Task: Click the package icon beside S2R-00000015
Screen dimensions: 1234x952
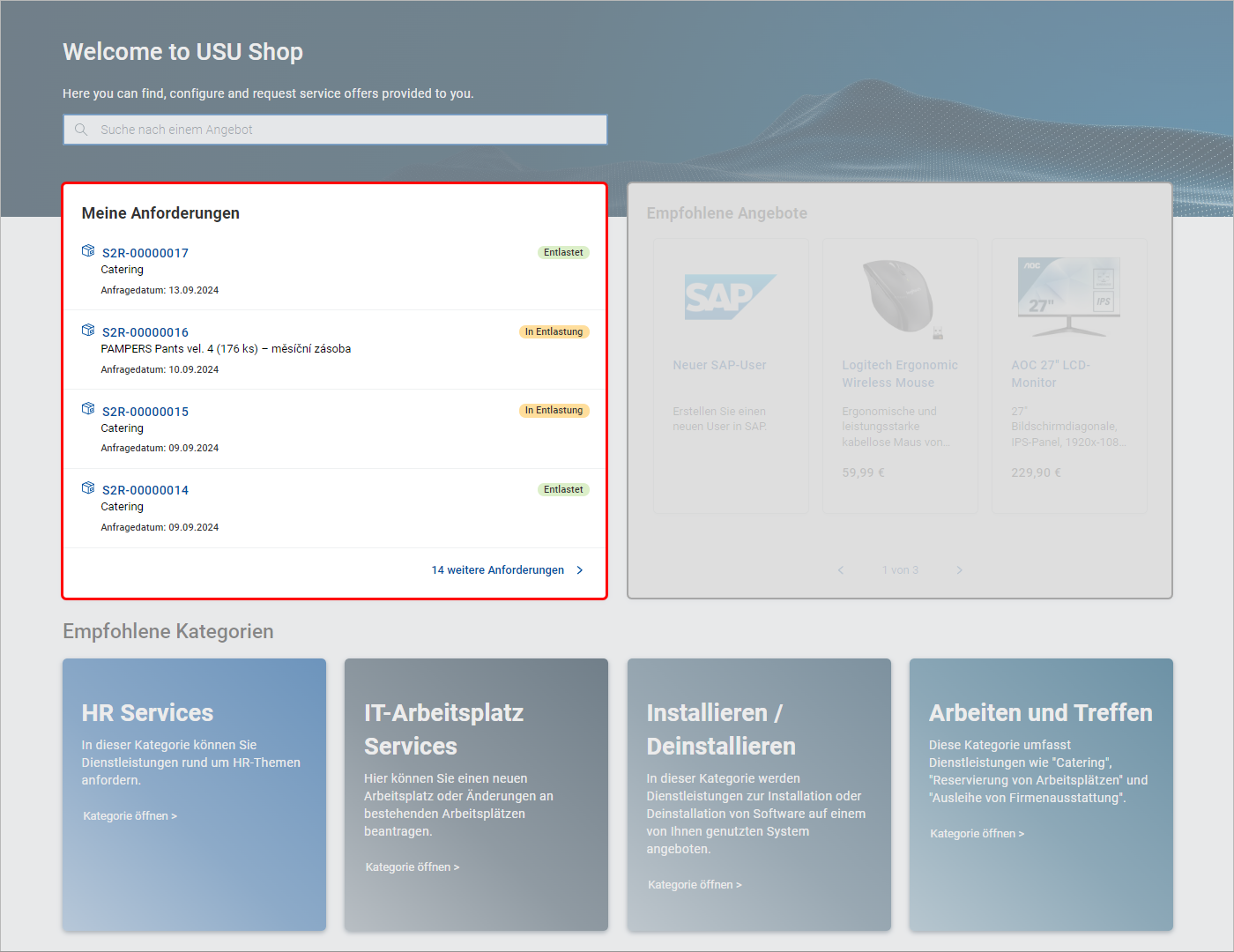Action: click(x=88, y=409)
